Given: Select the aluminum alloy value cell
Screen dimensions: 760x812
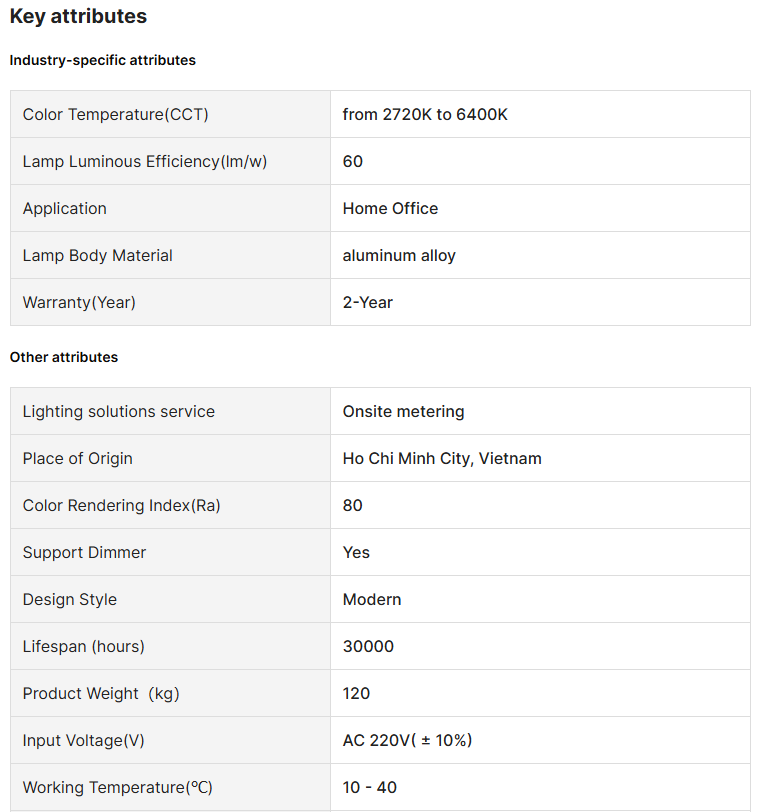Looking at the screenshot, I should tap(399, 255).
